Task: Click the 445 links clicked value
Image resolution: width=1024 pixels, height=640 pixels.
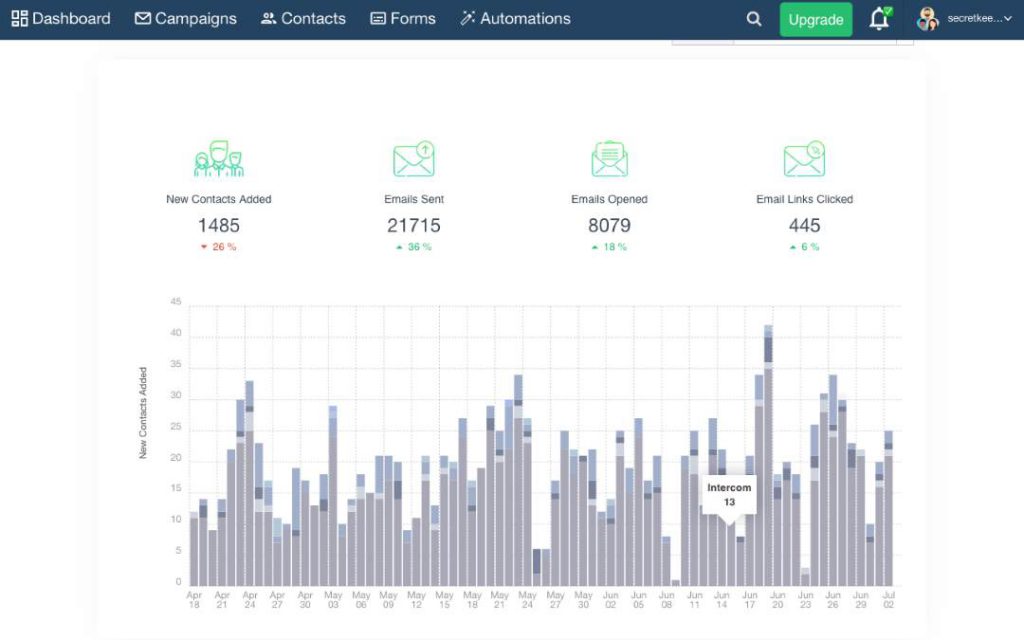Action: point(805,225)
